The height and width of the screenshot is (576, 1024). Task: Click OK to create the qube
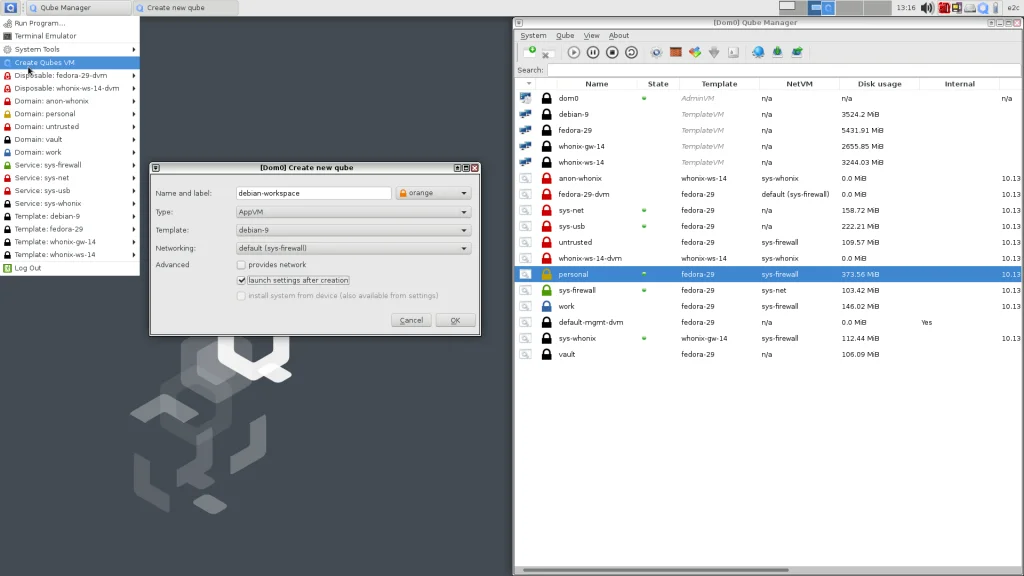click(x=455, y=321)
